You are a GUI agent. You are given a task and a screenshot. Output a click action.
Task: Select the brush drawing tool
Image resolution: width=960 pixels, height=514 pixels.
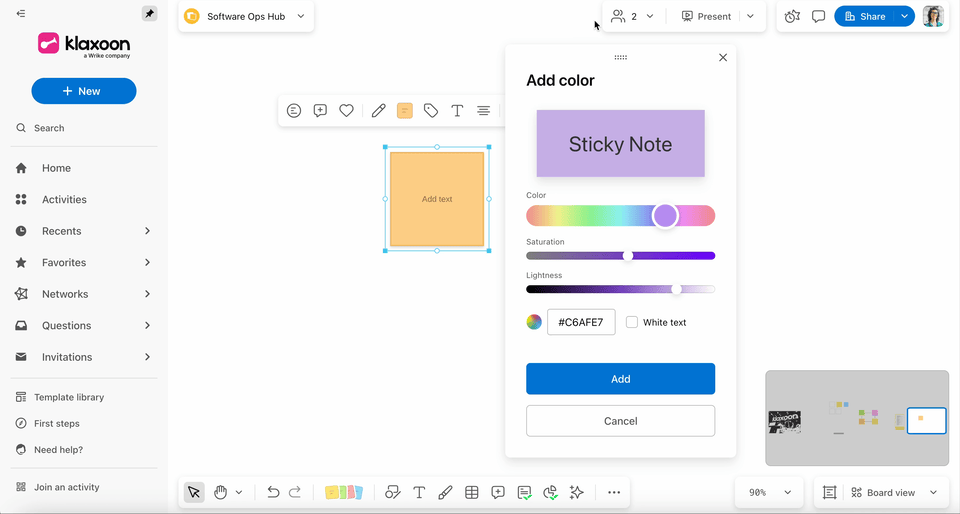tap(446, 493)
